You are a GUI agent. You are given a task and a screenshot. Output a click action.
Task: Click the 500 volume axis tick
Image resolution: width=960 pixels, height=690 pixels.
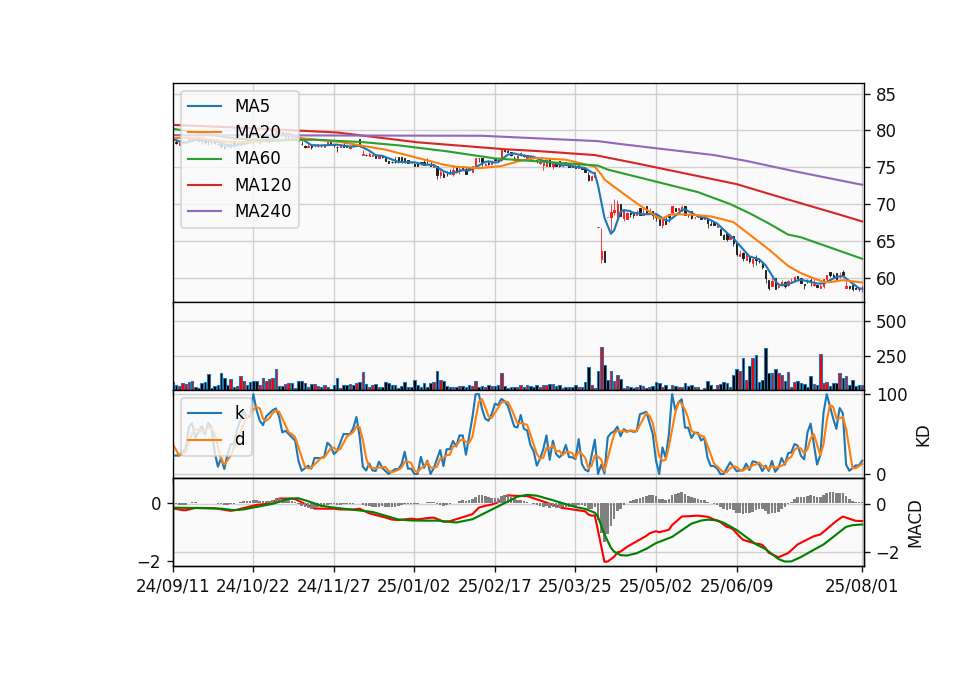891,322
